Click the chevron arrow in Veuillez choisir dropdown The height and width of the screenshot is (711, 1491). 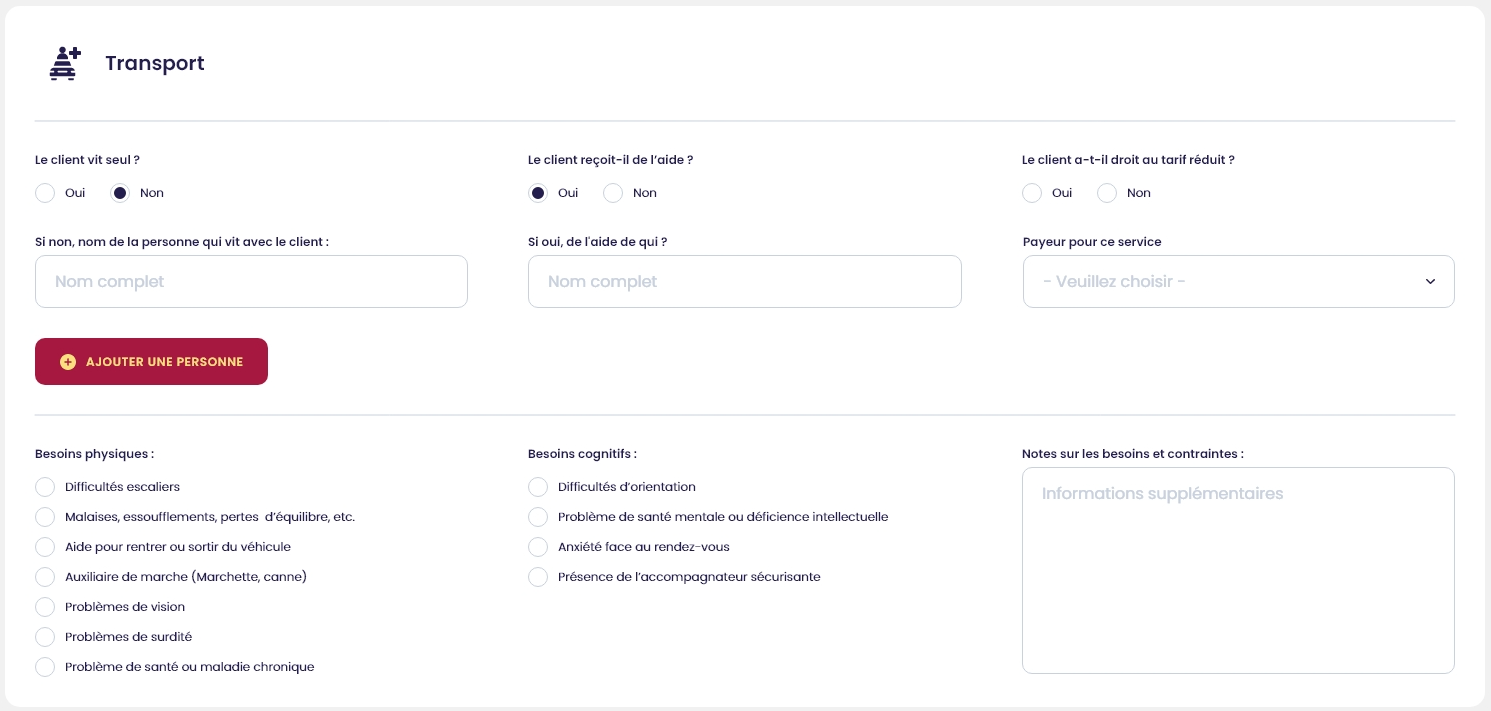coord(1430,281)
